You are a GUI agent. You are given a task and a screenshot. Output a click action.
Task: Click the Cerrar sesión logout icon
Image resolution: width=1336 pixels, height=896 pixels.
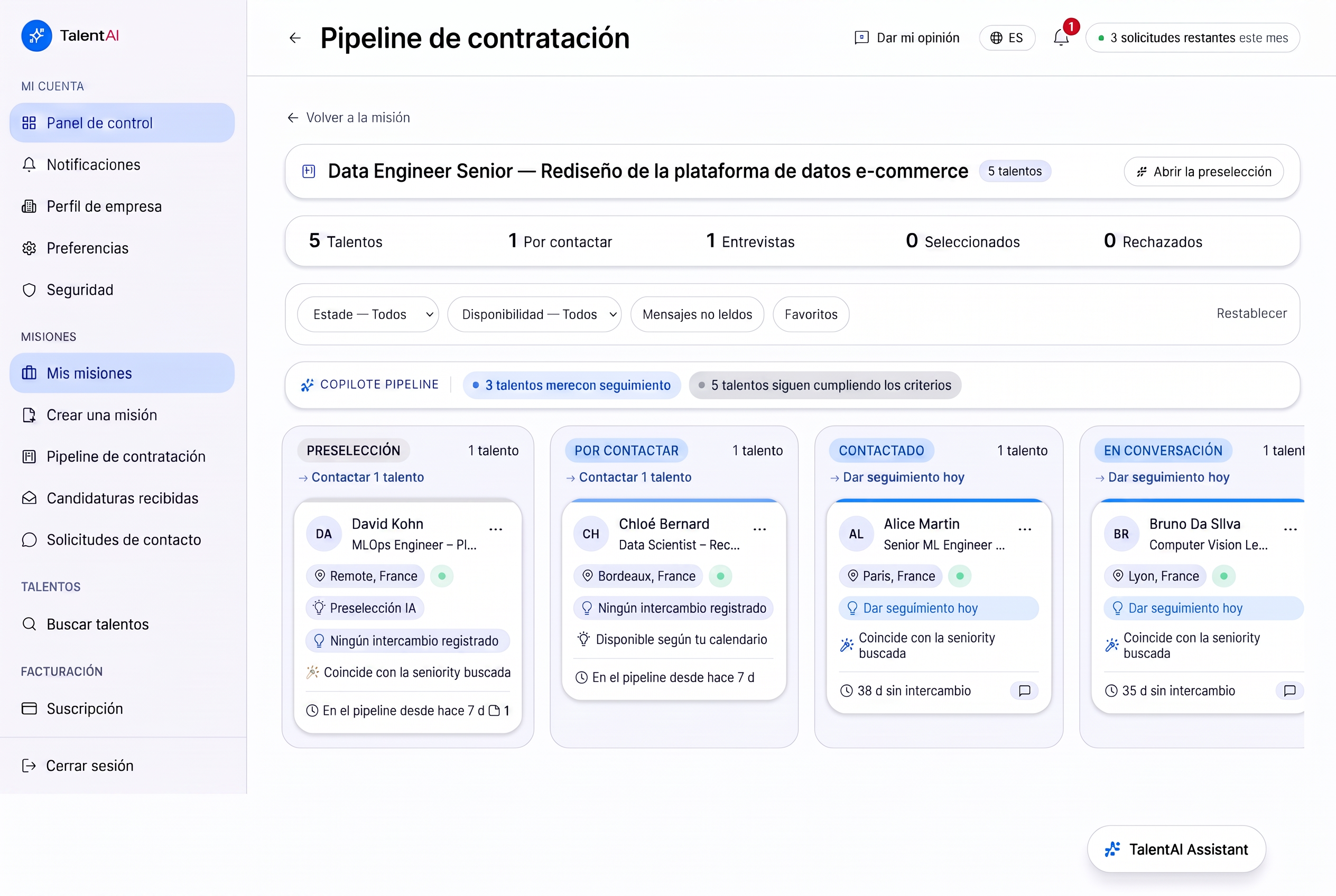[x=29, y=766]
